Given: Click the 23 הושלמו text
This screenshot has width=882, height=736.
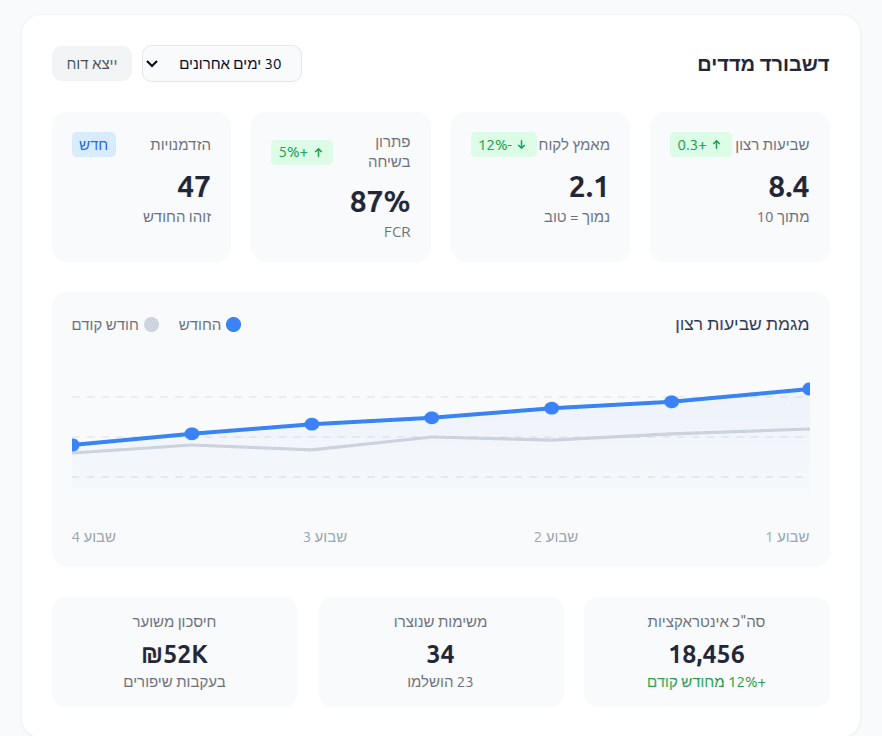Looking at the screenshot, I should pyautogui.click(x=440, y=682).
